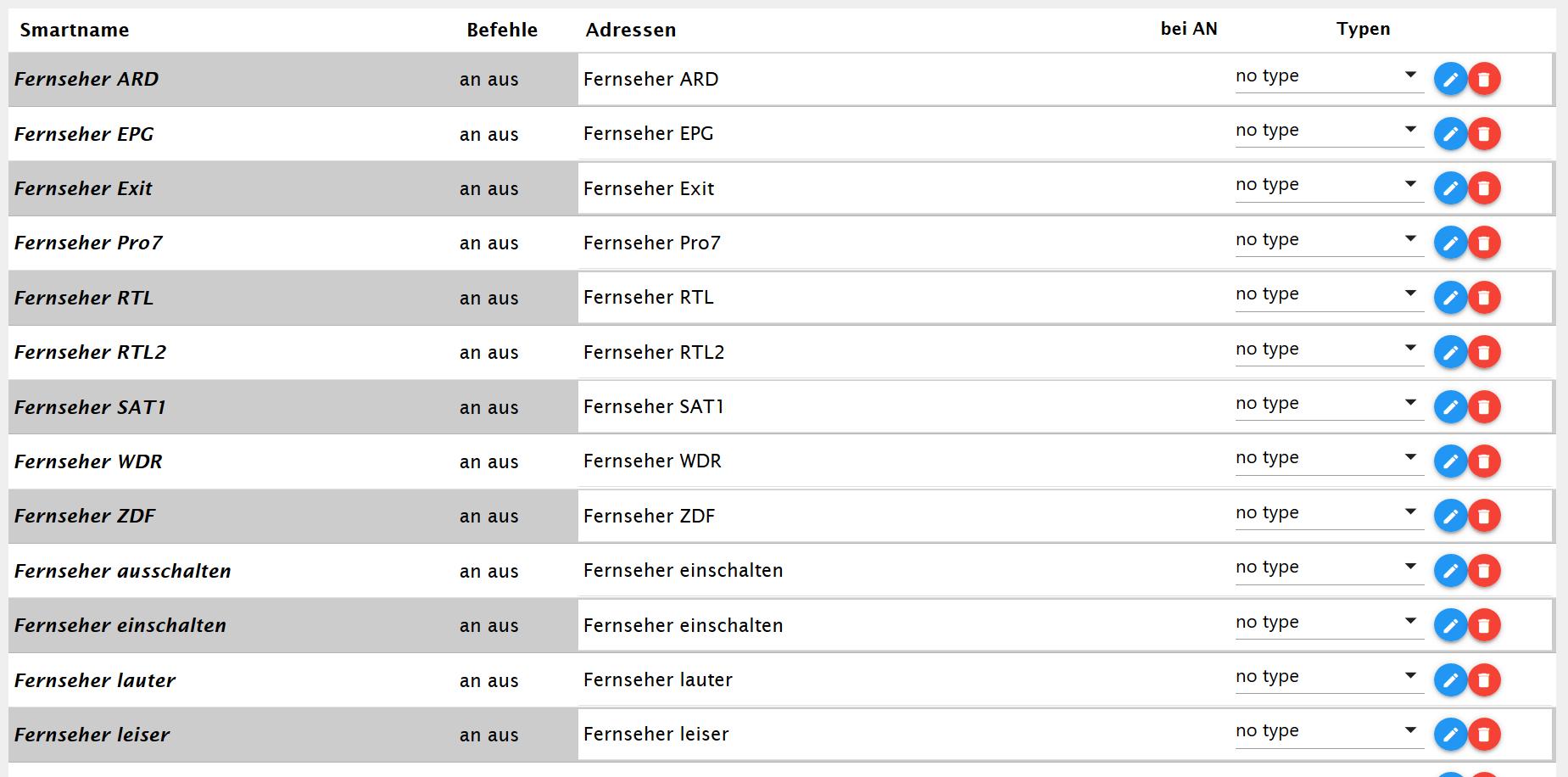Screen dimensions: 1568x777
Task: Delete Fernseher ausschalten using its trash icon
Action: coord(1484,571)
